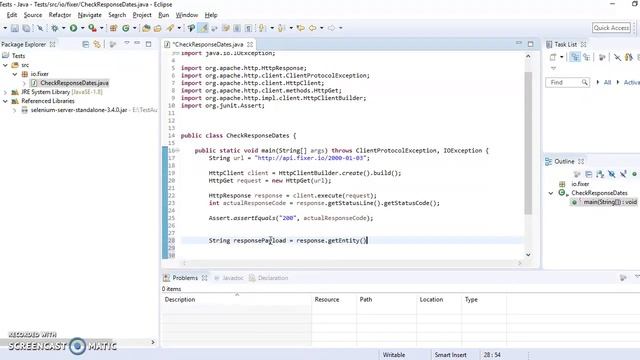
Task: Collapse All in Package Explorer
Action: coord(86,44)
